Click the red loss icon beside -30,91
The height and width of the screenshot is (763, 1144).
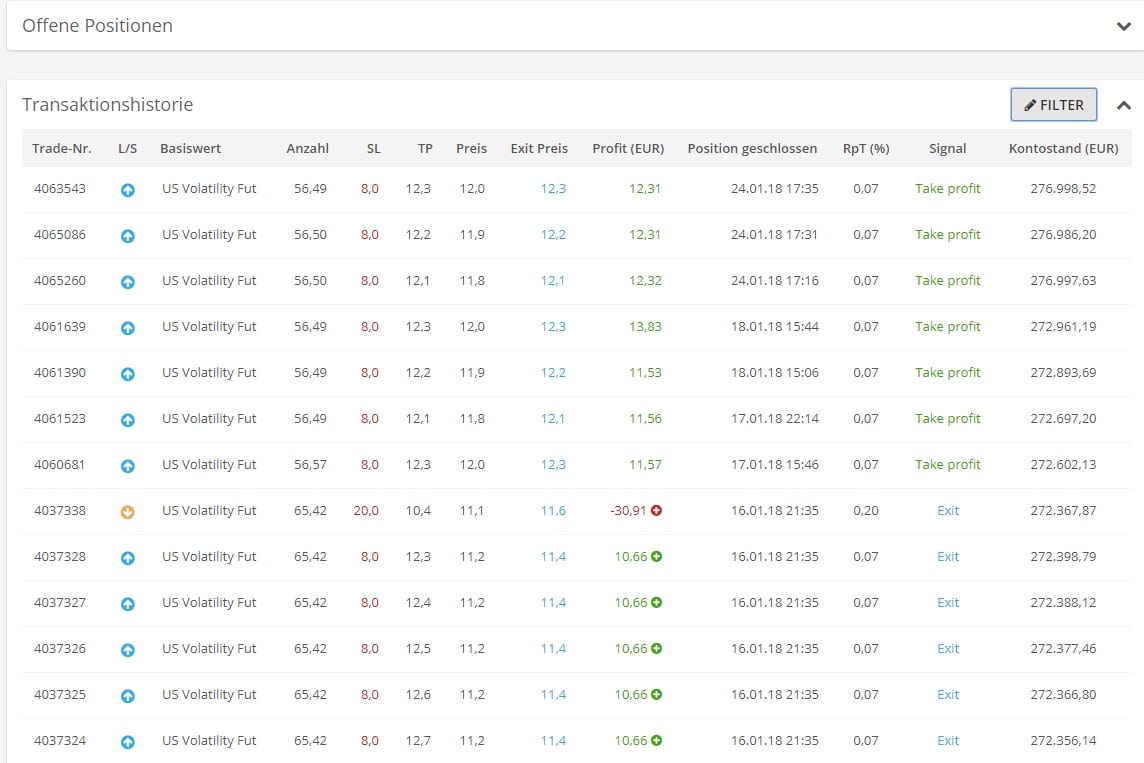pos(656,510)
